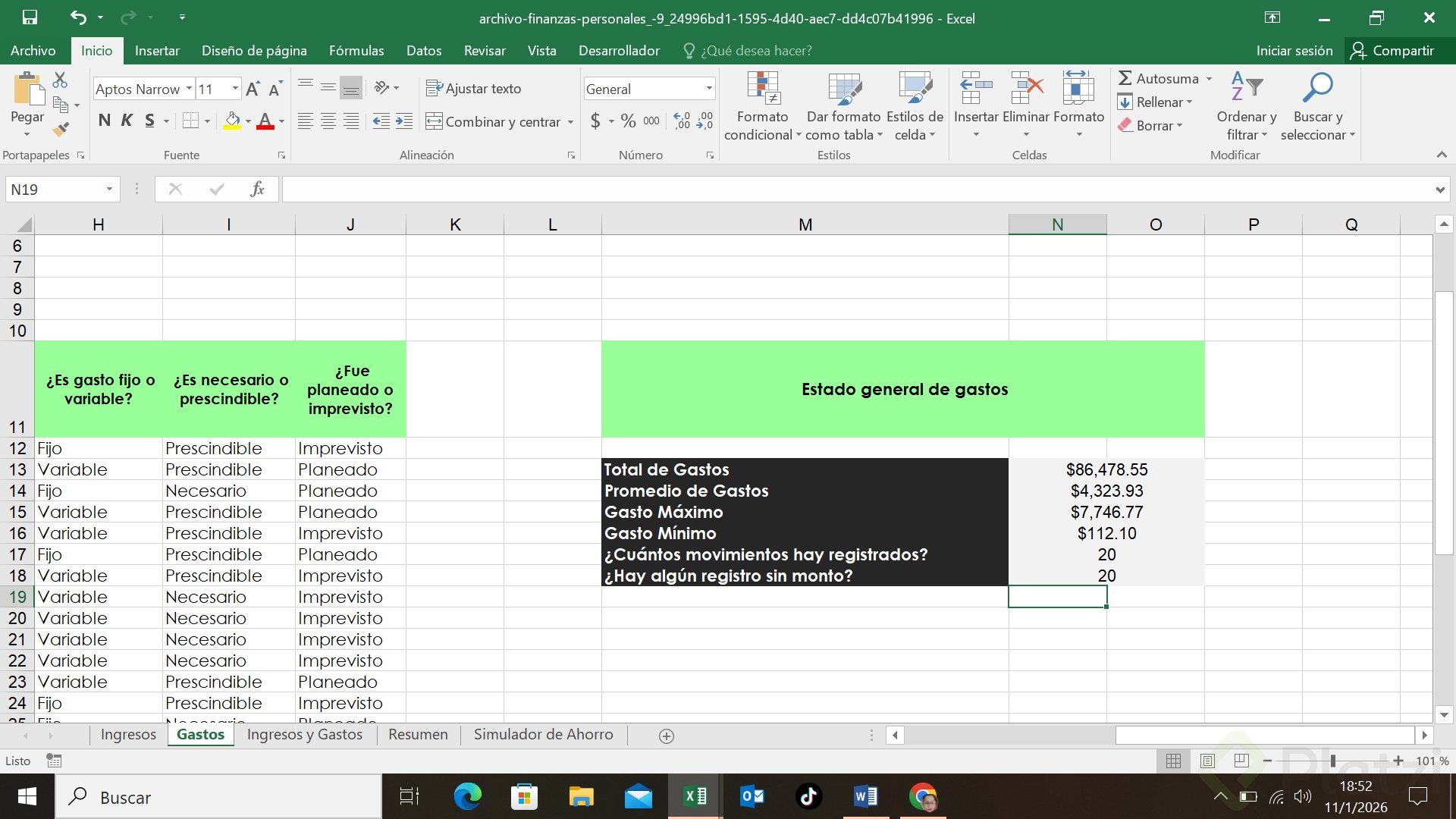Click the Save disk icon
The height and width of the screenshot is (819, 1456).
tap(30, 17)
